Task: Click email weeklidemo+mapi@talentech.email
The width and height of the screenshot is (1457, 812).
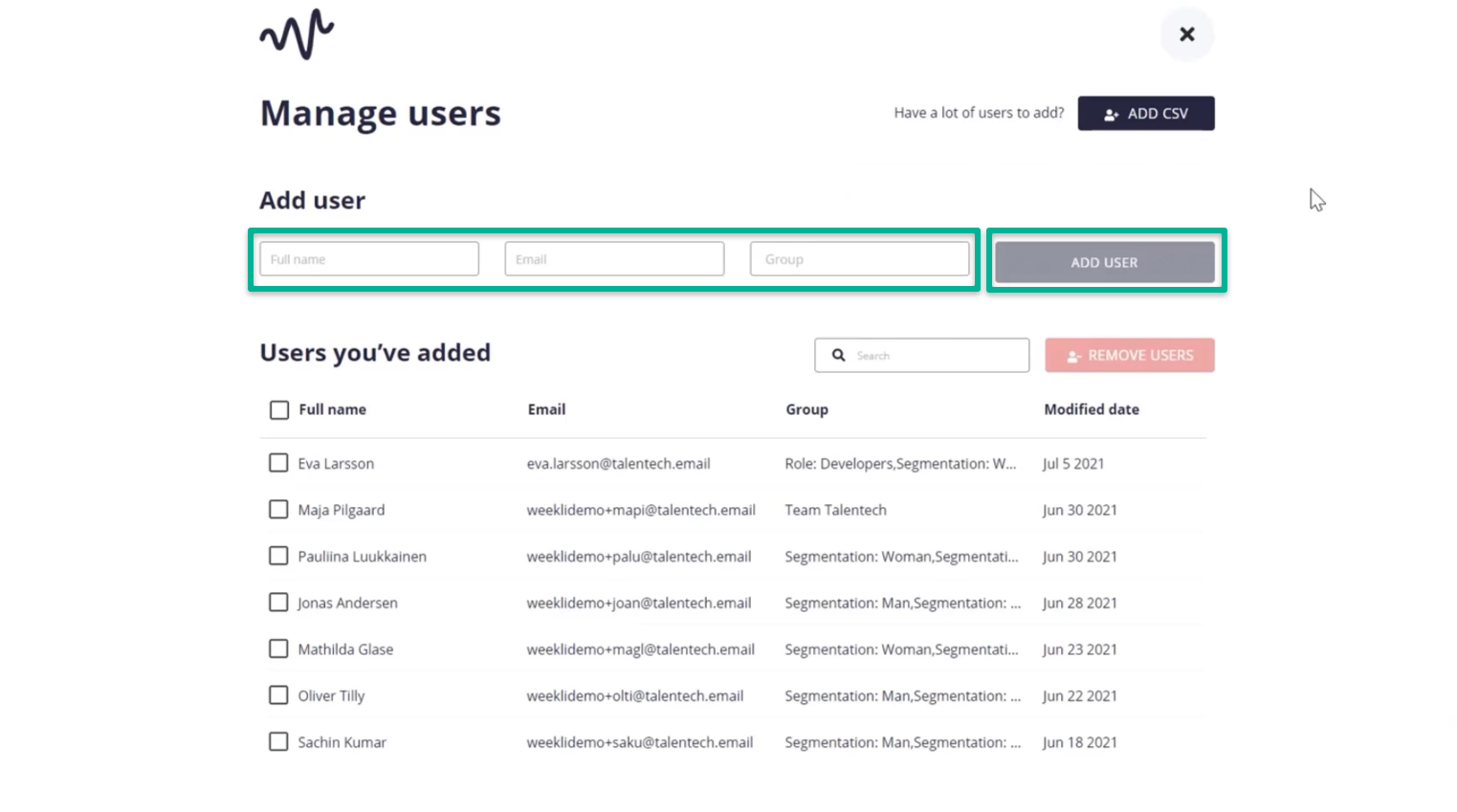Action: tap(641, 510)
